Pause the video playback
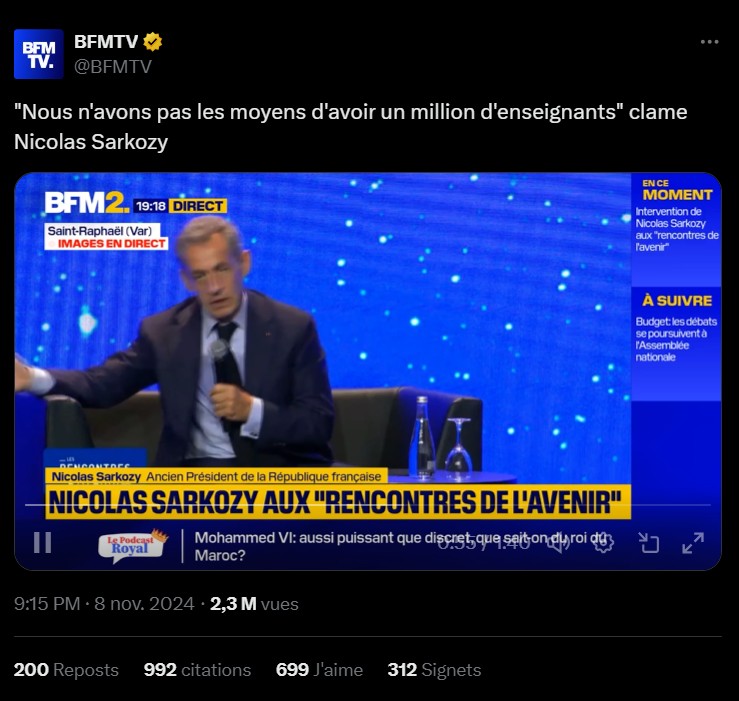The height and width of the screenshot is (701, 739). click(42, 542)
